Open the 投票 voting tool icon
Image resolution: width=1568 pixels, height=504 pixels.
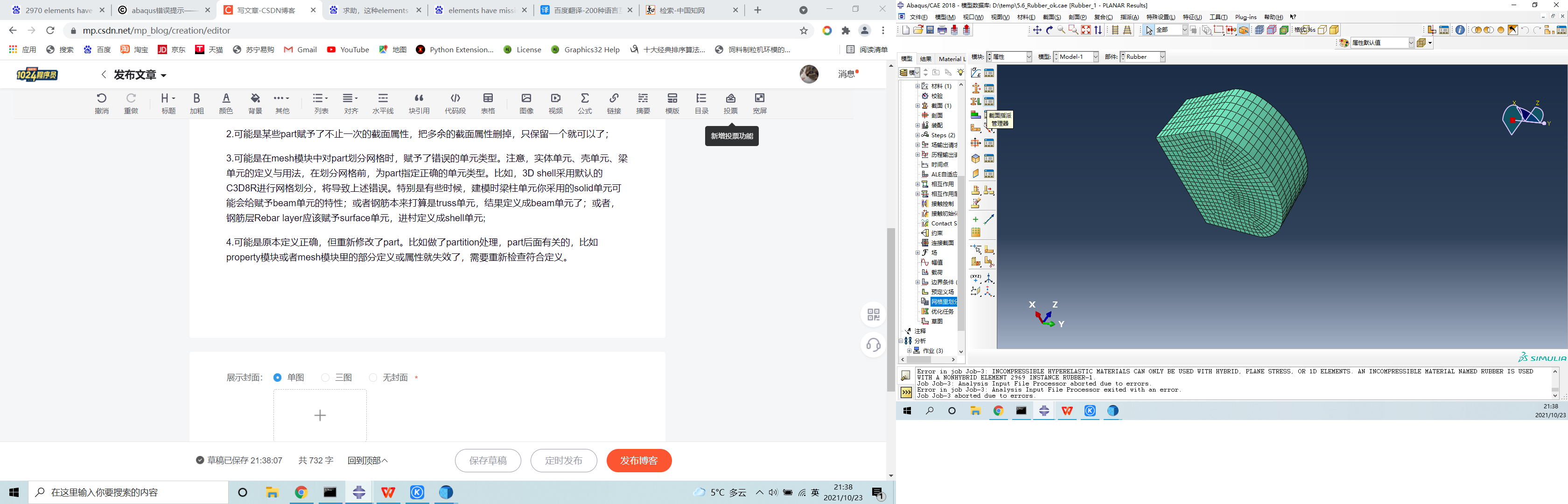730,98
